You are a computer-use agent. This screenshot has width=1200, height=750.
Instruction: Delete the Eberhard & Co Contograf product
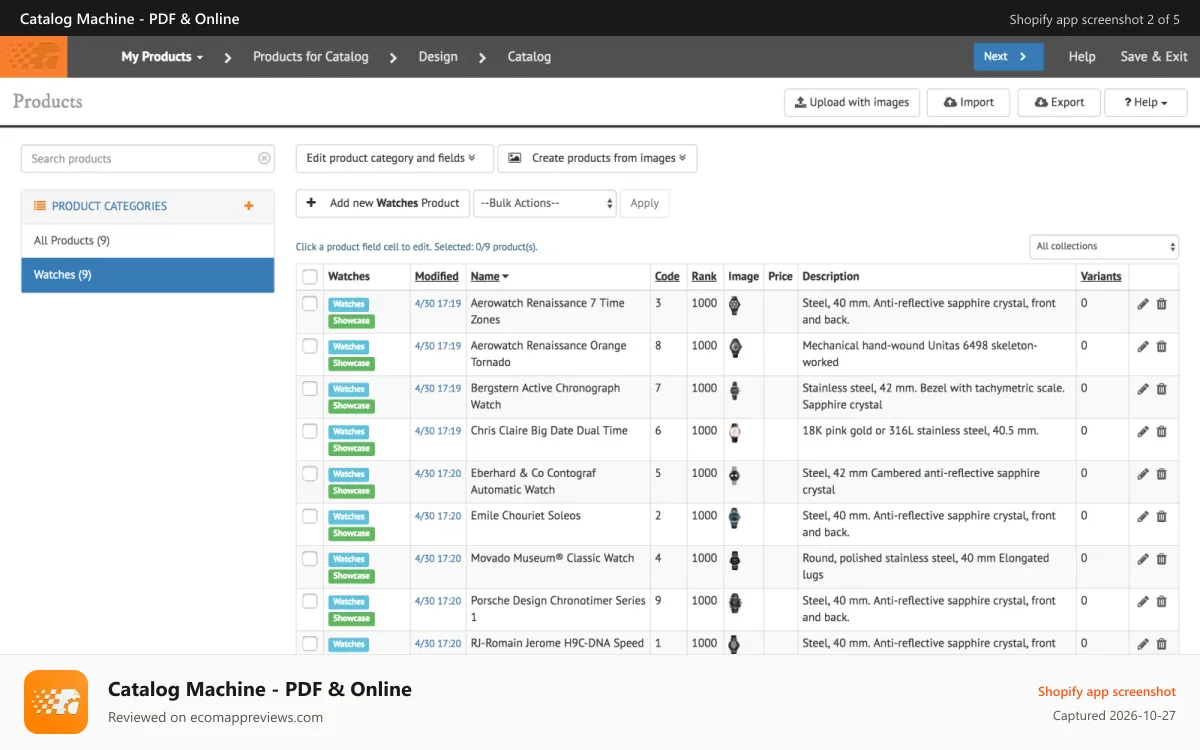(x=1161, y=474)
